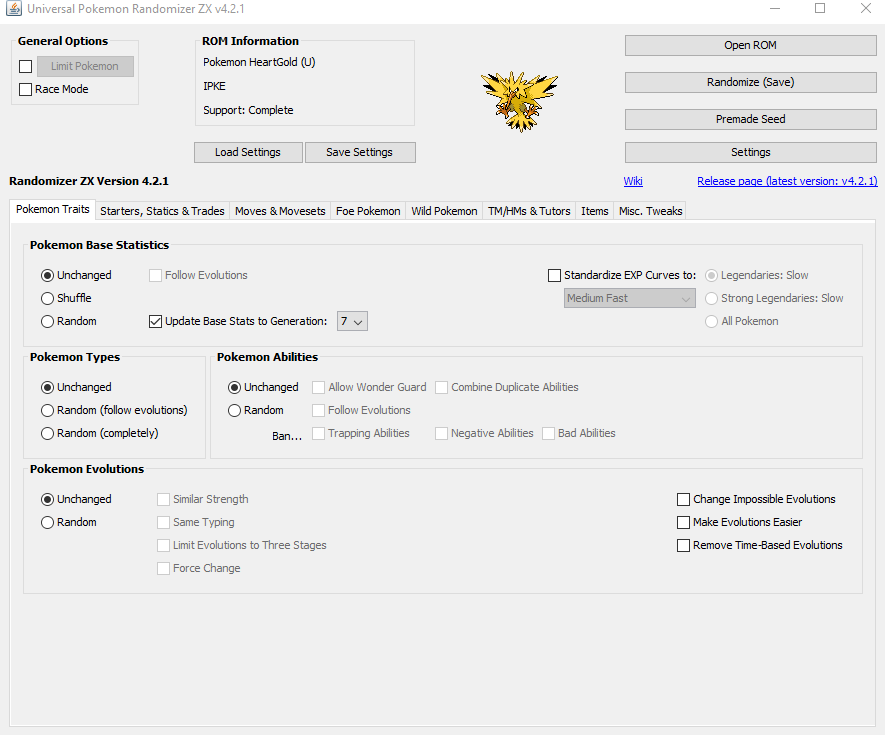Click the 'Support: Complete' text
885x735 pixels.
[x=248, y=110]
